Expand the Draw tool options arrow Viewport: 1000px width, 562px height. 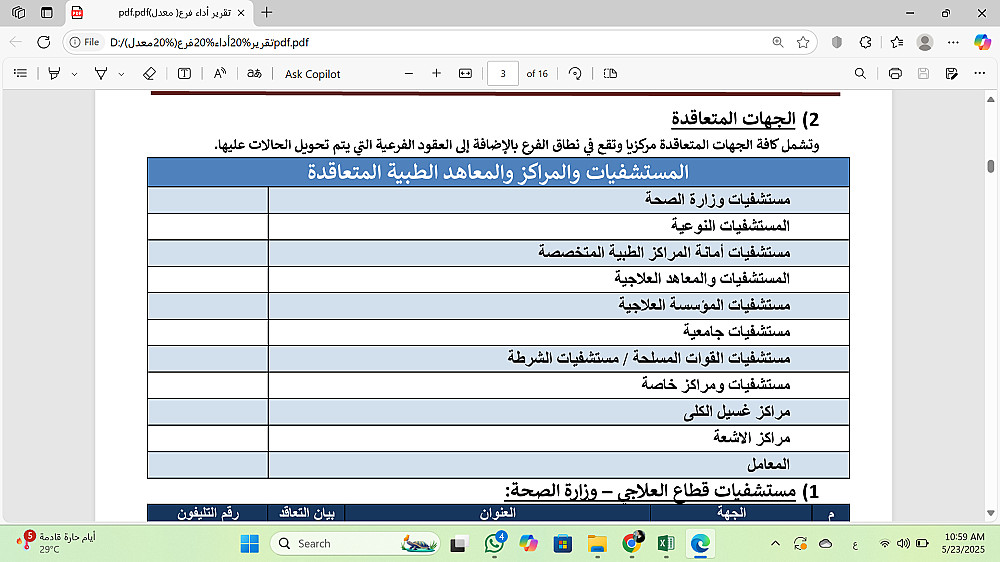(x=121, y=74)
